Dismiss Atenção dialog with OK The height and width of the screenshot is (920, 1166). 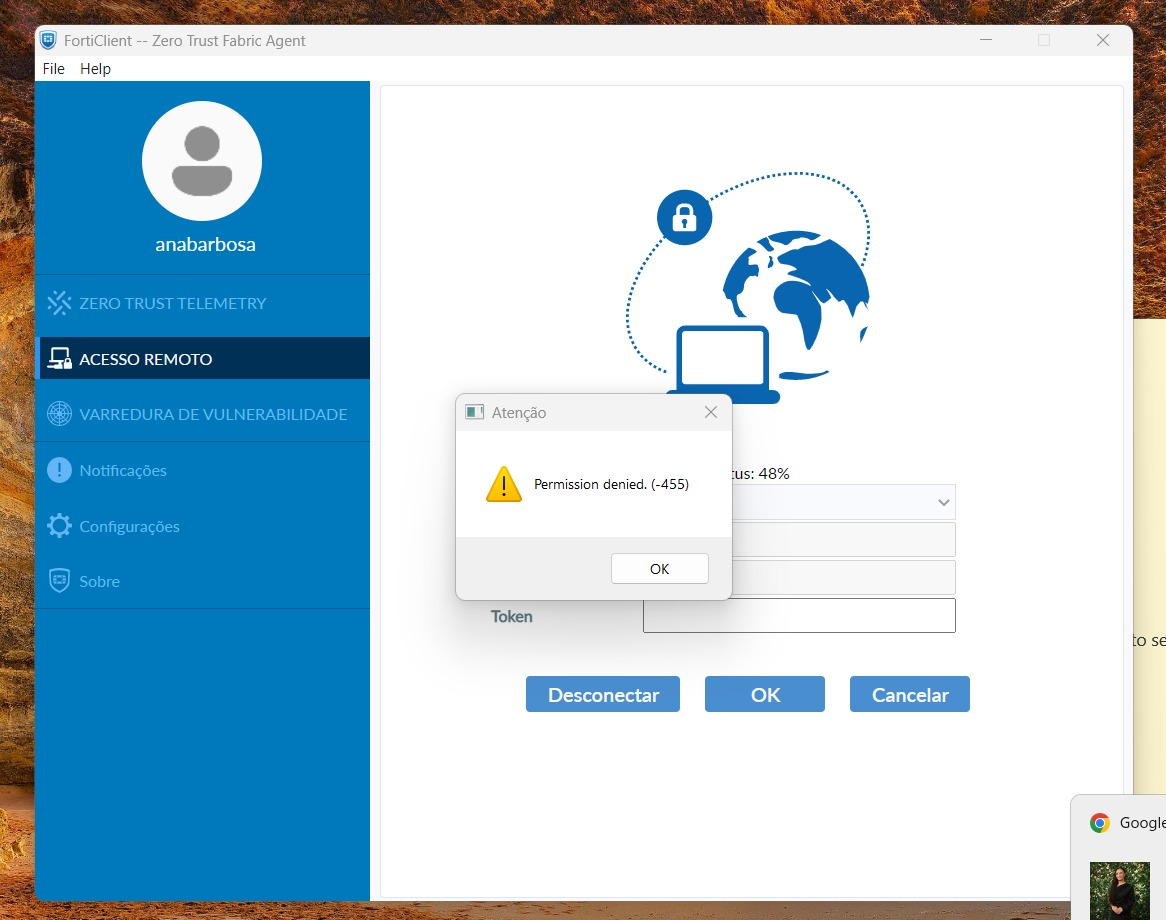click(x=660, y=569)
